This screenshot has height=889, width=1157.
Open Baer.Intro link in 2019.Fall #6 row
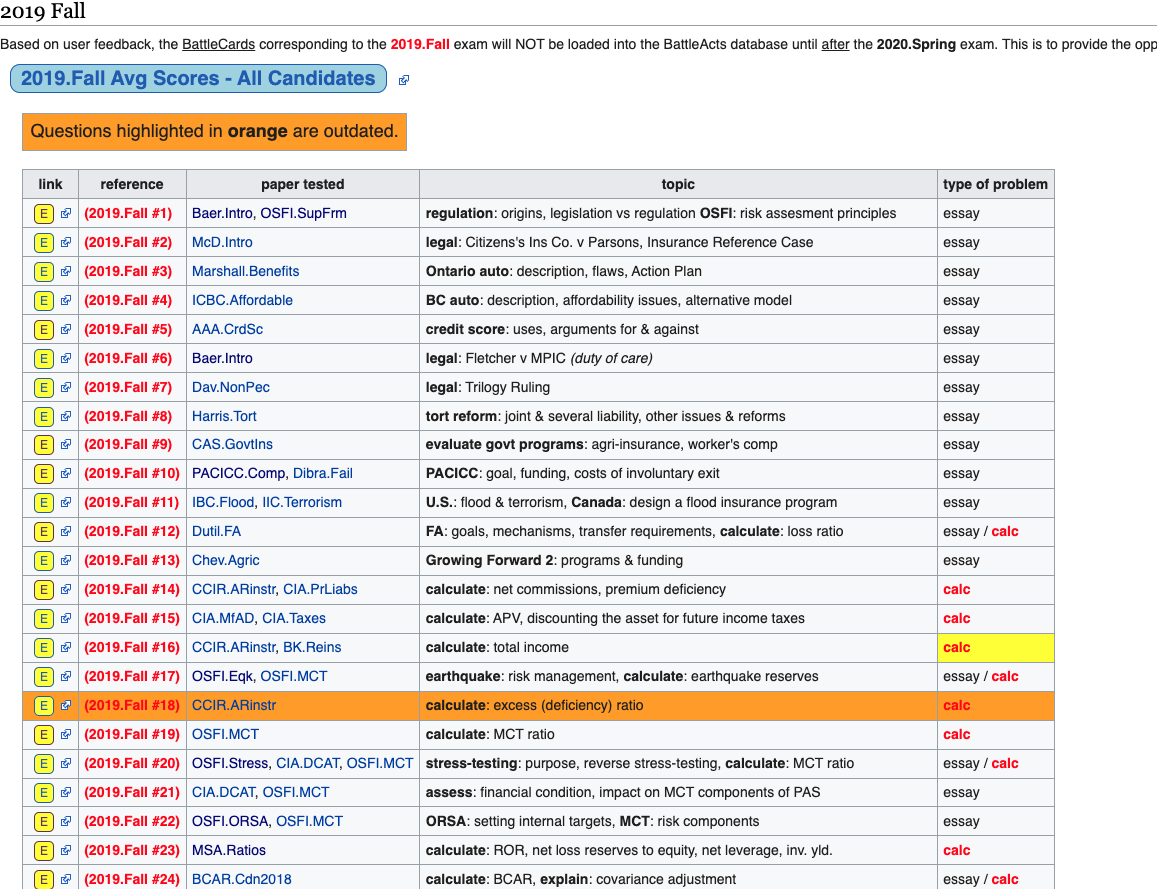pyautogui.click(x=222, y=358)
